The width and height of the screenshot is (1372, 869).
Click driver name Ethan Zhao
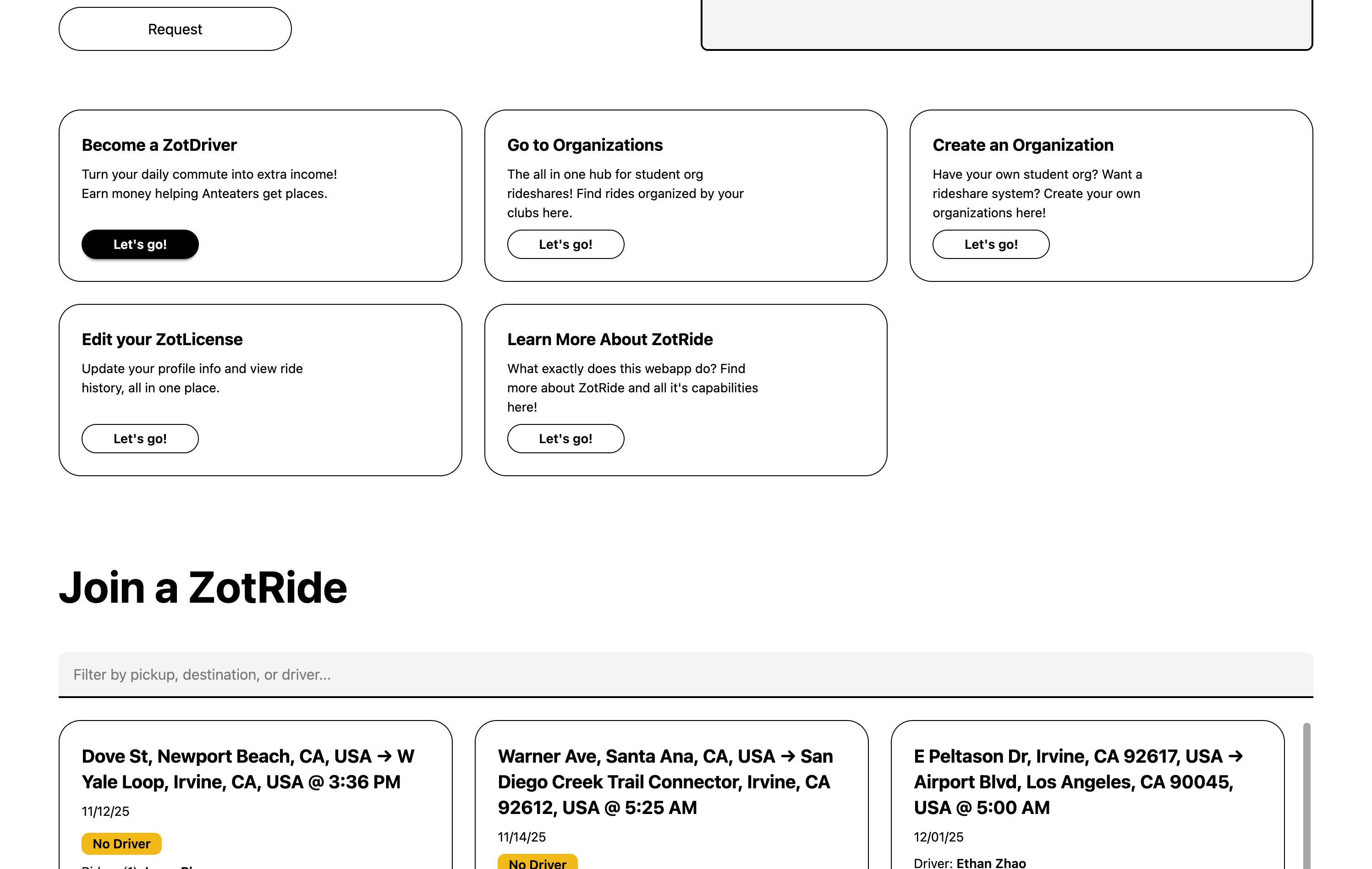991,863
